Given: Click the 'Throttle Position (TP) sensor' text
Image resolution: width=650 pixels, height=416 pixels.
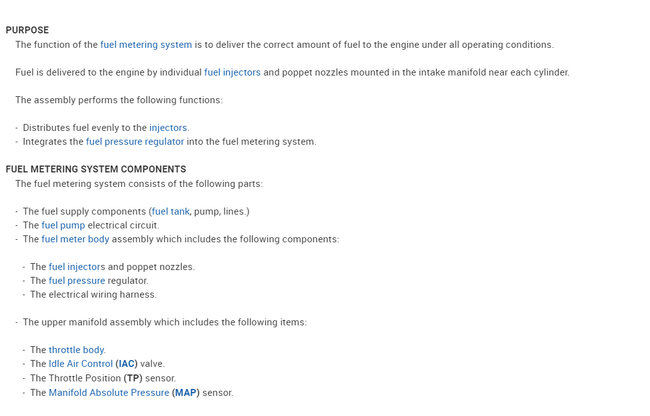Looking at the screenshot, I should click(x=103, y=379).
